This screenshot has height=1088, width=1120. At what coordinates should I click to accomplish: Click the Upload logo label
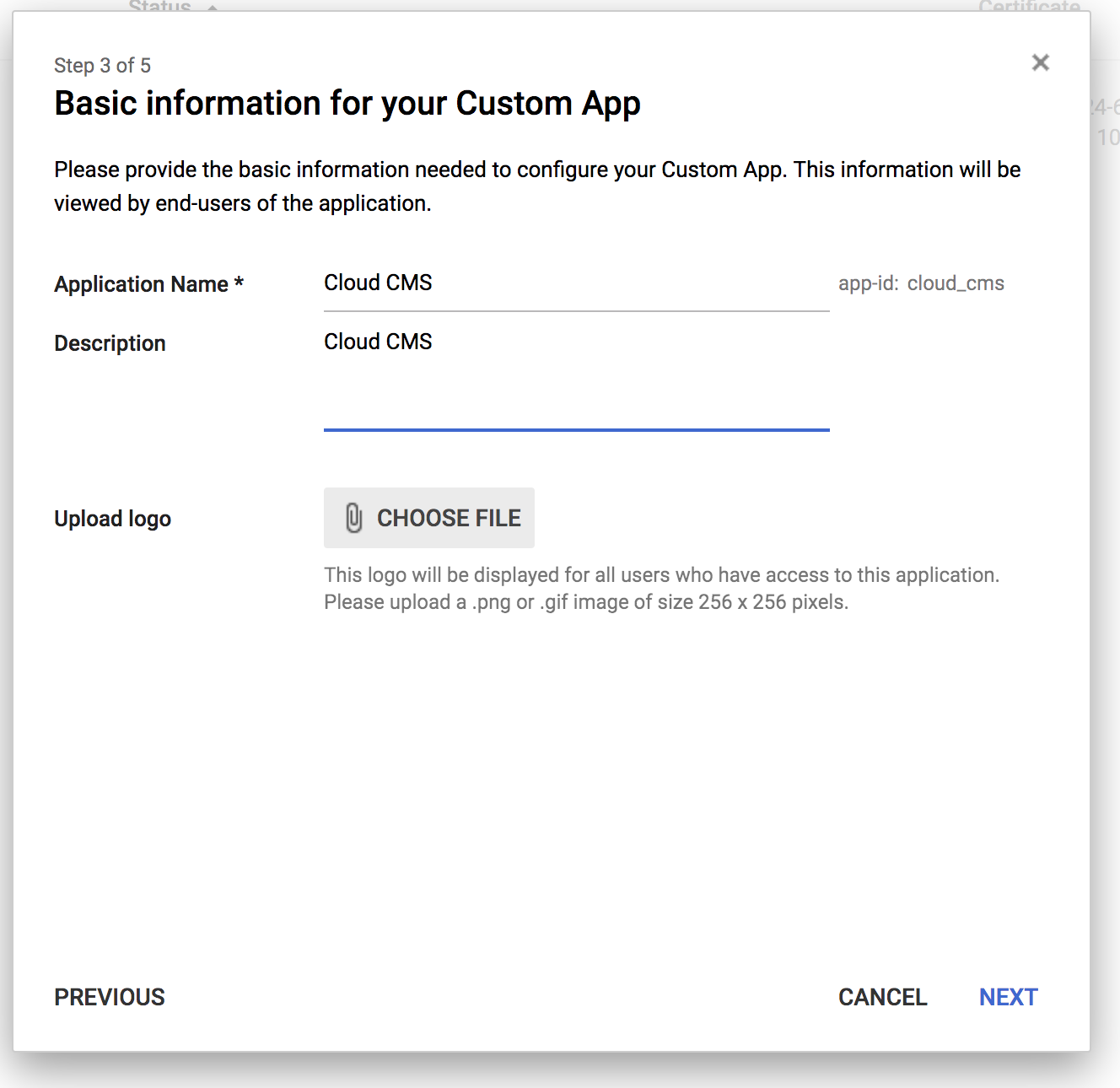[x=112, y=519]
